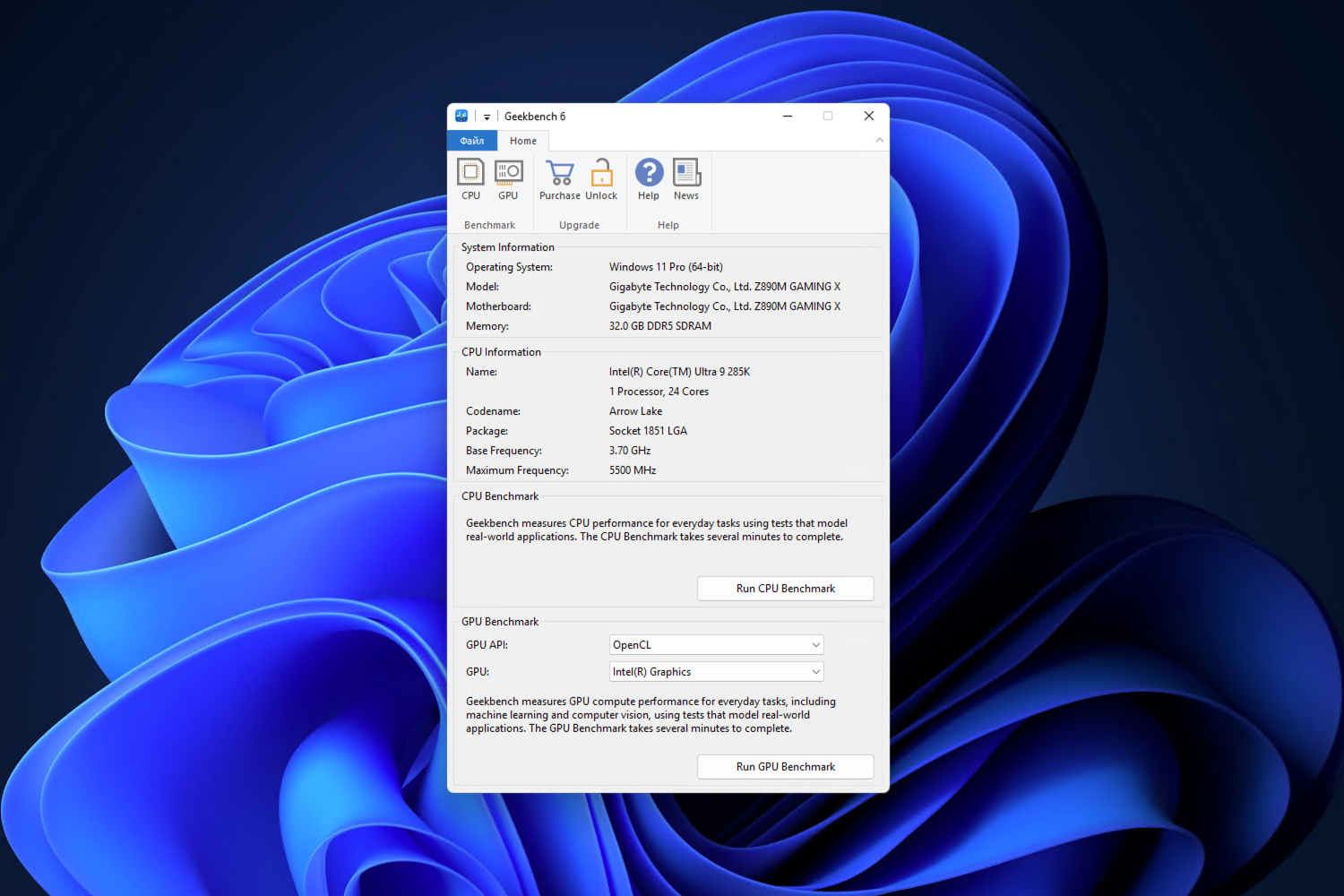Screen dimensions: 1344x896
Task: Open the Quick Access Toolbar customize arrow
Action: point(487,116)
